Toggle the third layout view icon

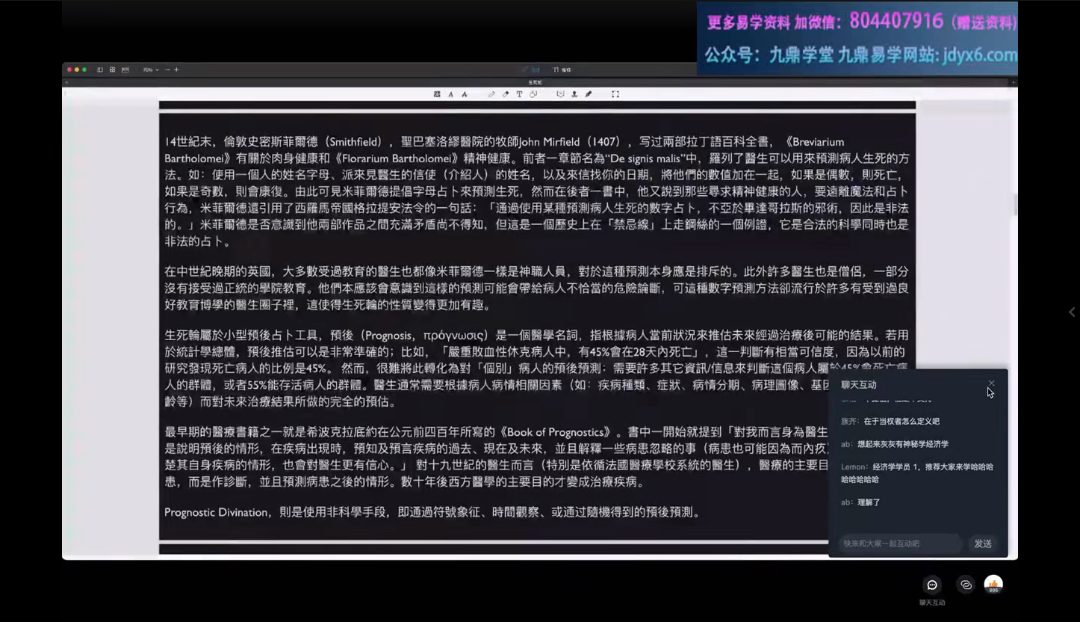click(x=125, y=69)
